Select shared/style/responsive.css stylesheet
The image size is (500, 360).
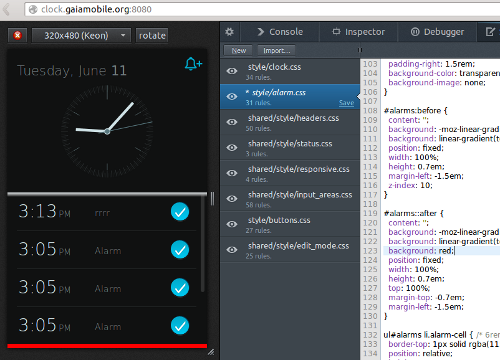(290, 173)
